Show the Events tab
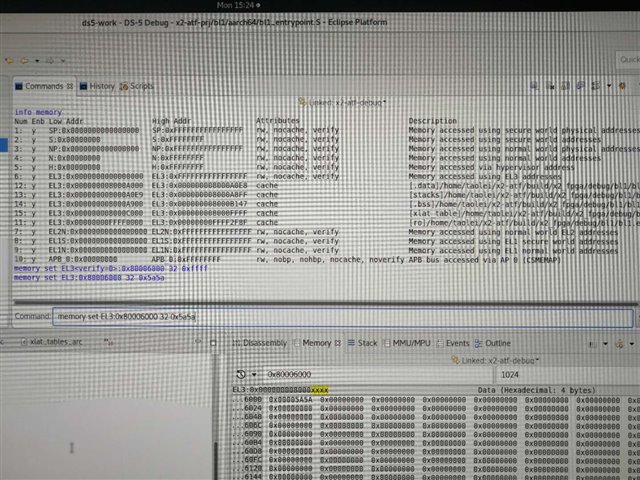The width and height of the screenshot is (640, 480). tap(453, 343)
